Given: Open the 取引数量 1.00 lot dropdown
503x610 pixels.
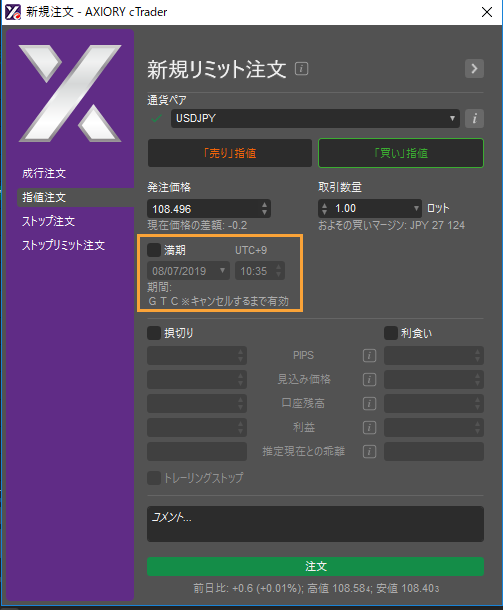Looking at the screenshot, I should click(416, 209).
